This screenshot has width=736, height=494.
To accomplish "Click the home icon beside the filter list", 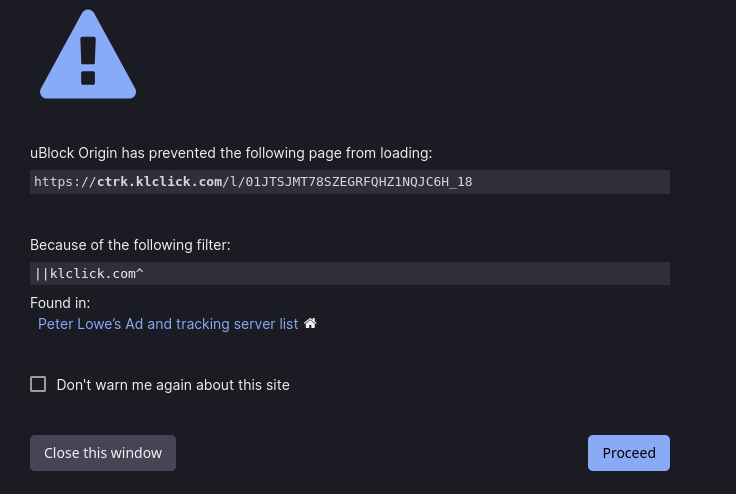I will tap(310, 324).
